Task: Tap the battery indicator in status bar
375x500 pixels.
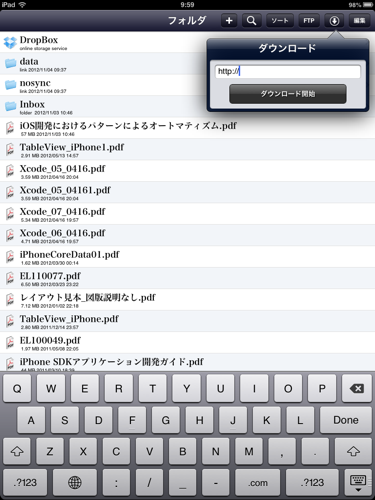Action: [x=368, y=5]
